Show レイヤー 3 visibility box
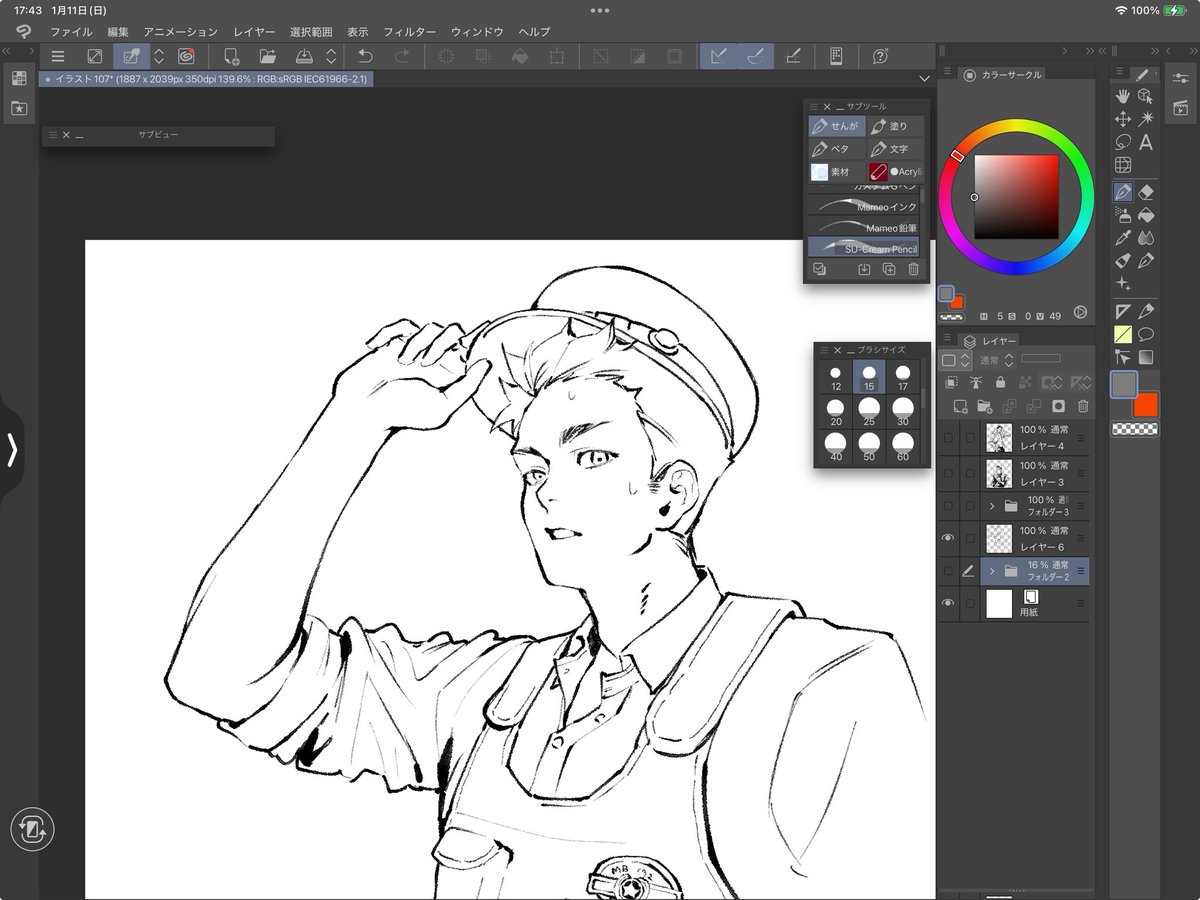This screenshot has width=1200, height=900. [x=948, y=473]
